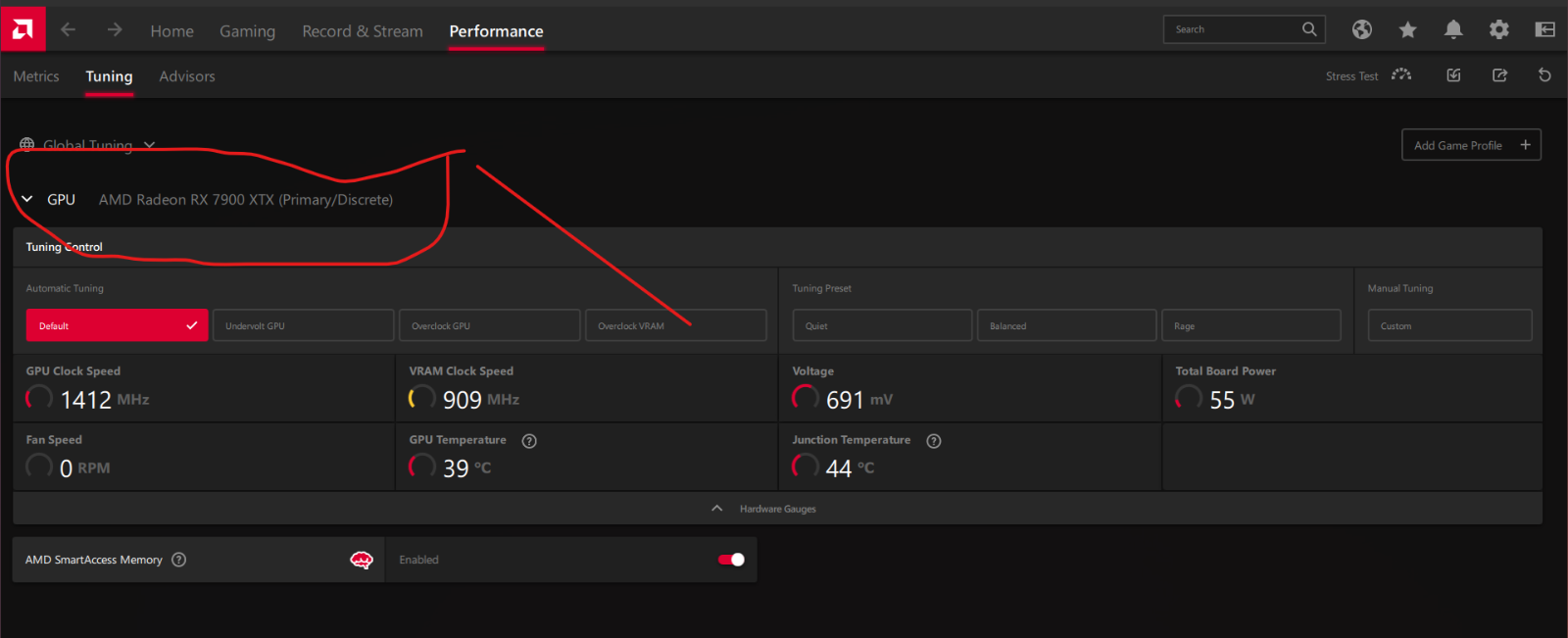Select Overclock GPU tuning option
Viewport: 1568px width, 638px height.
click(x=489, y=325)
